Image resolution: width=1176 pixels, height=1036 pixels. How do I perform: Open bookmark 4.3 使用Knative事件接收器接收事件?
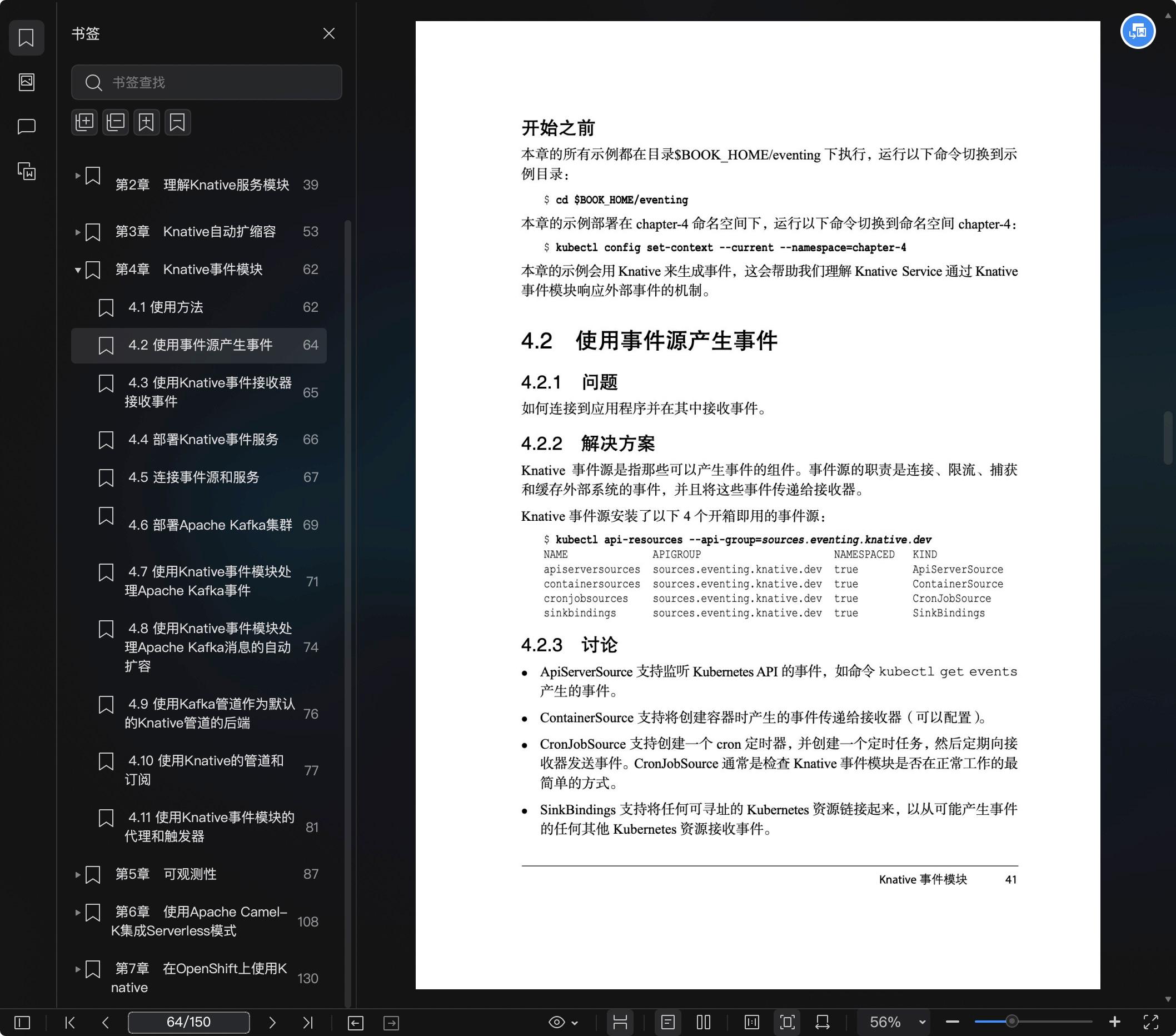pyautogui.click(x=199, y=392)
